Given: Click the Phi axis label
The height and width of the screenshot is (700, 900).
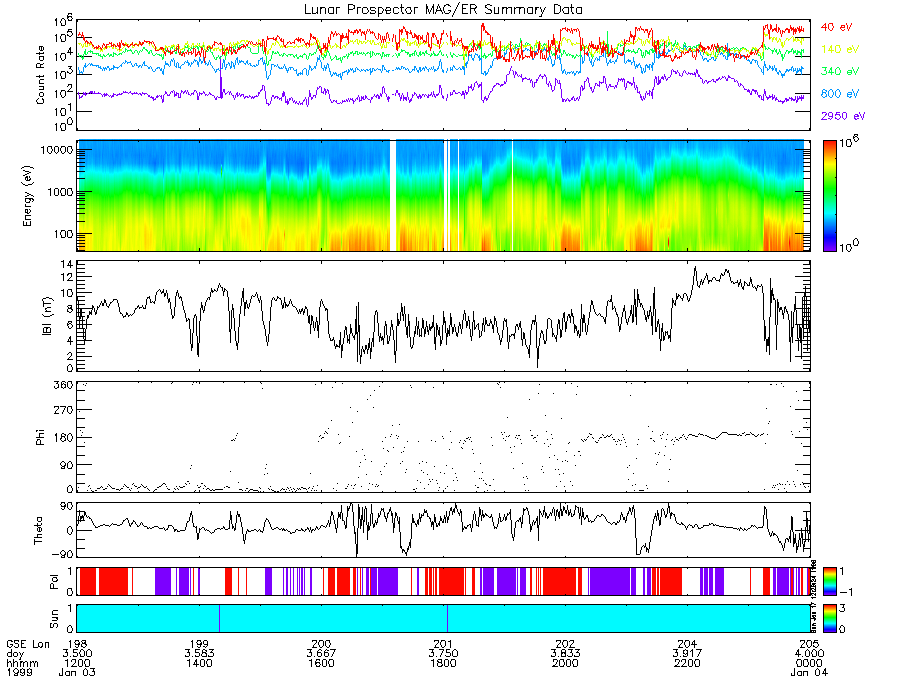Looking at the screenshot, I should 40,437.
